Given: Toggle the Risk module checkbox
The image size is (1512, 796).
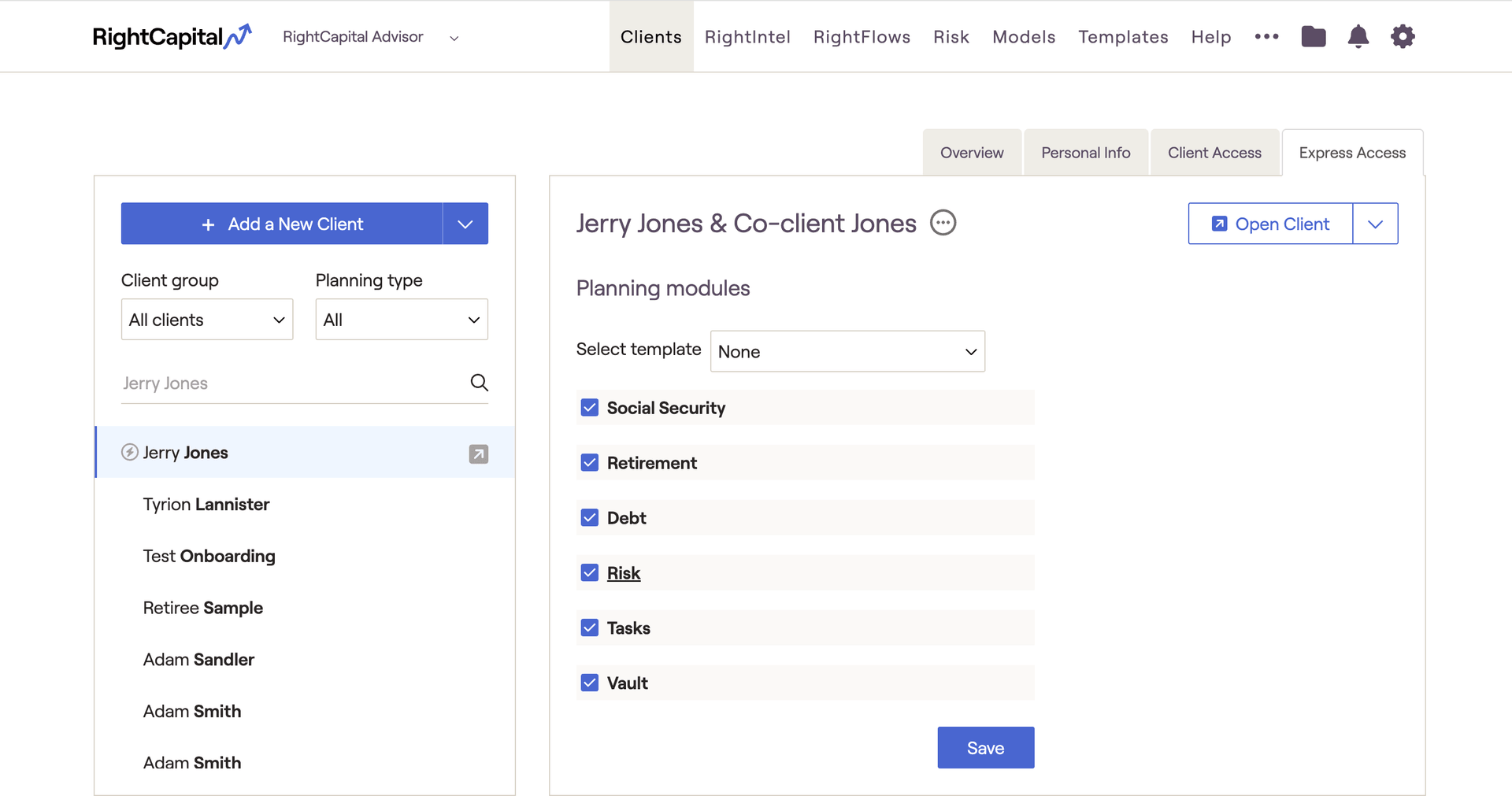Looking at the screenshot, I should click(x=590, y=572).
